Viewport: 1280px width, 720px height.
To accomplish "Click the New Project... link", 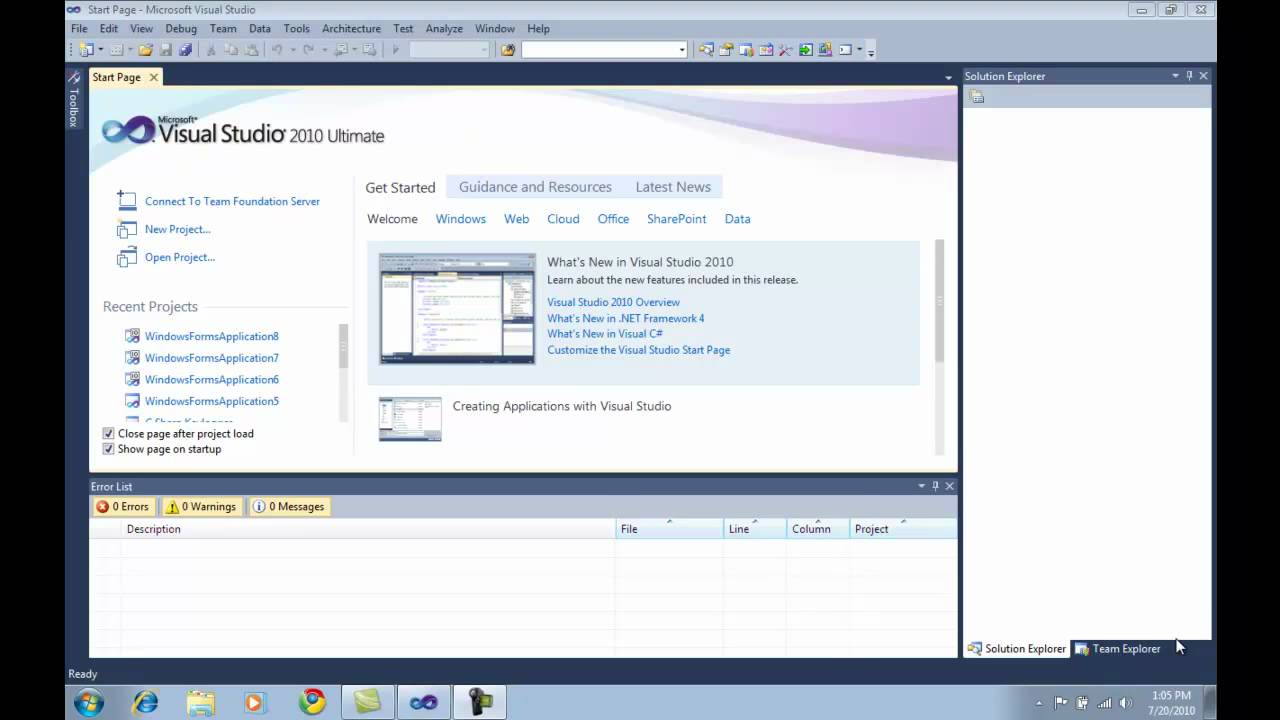I will pos(177,229).
